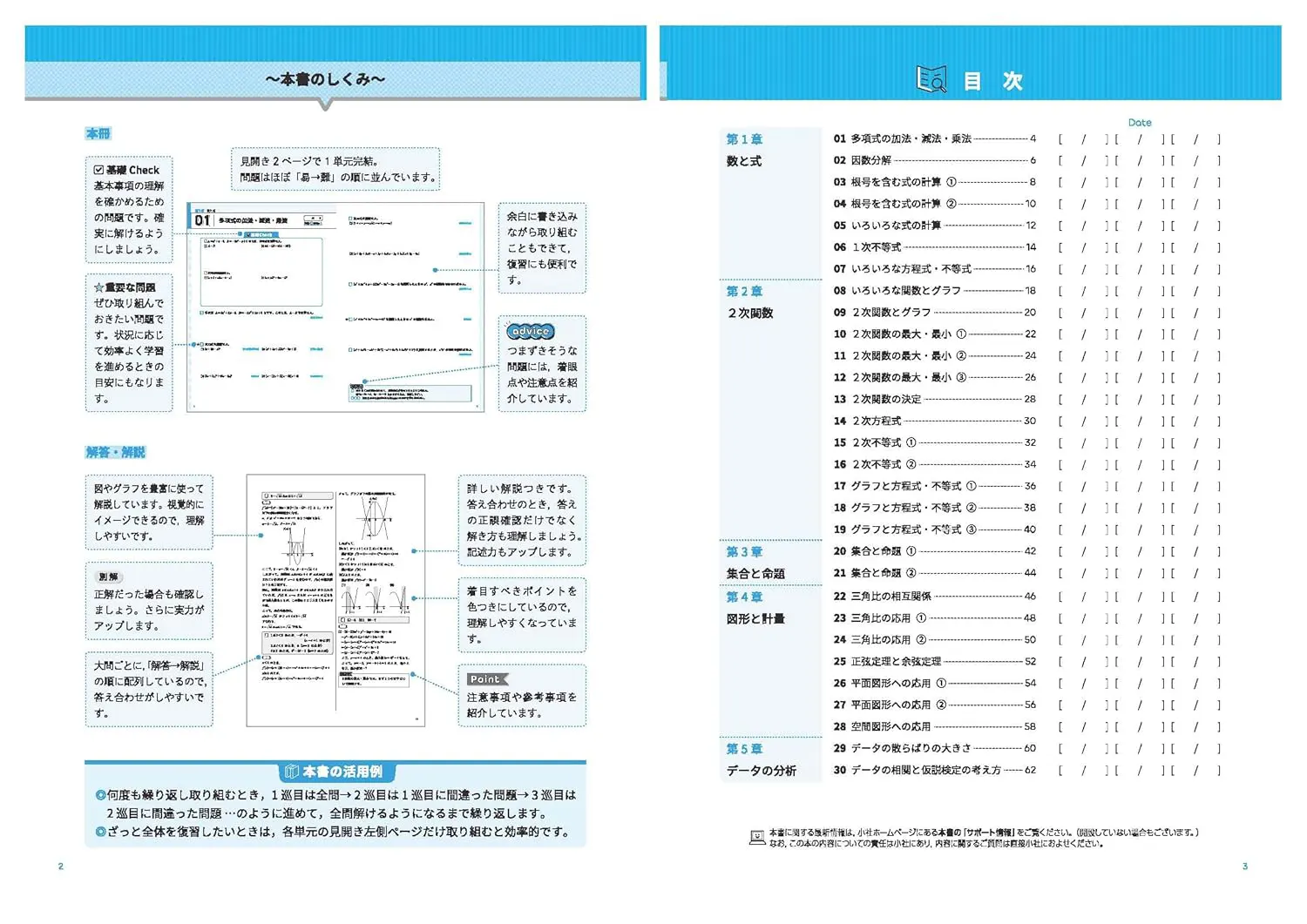Click the 見開き2ページで1単元完結 callout
Image resolution: width=1307 pixels, height=924 pixels.
(x=335, y=169)
